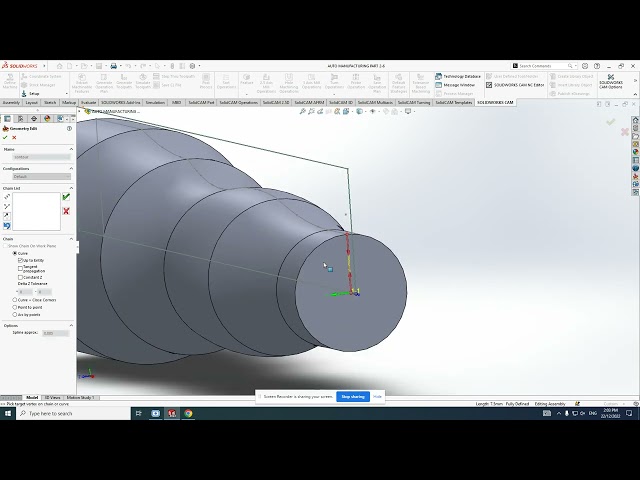Collapse the Chain List section
This screenshot has height=480, width=640.
[71, 188]
